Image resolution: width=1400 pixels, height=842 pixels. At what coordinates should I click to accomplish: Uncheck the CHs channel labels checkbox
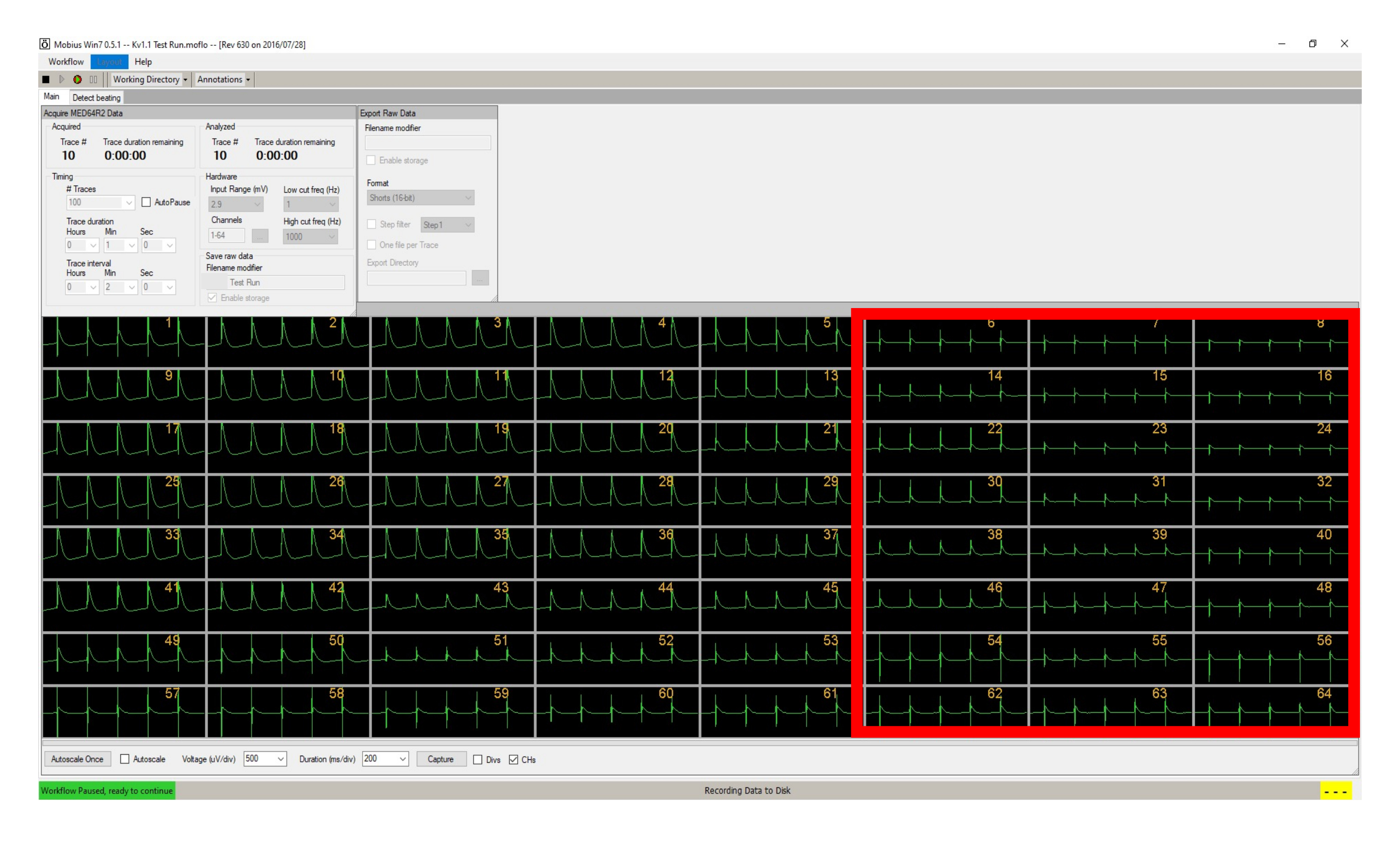coord(513,760)
